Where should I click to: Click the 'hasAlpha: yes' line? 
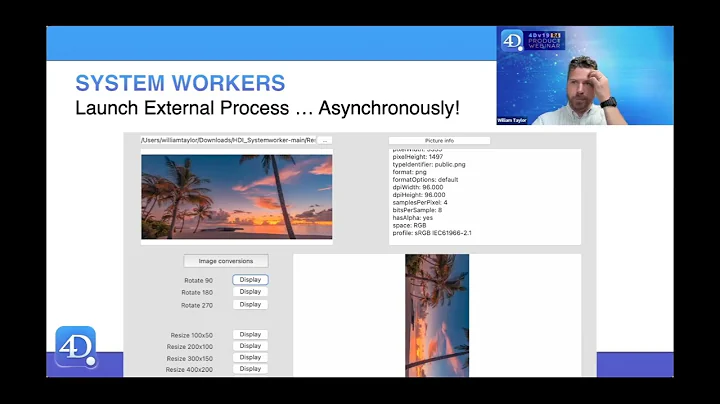tap(412, 218)
